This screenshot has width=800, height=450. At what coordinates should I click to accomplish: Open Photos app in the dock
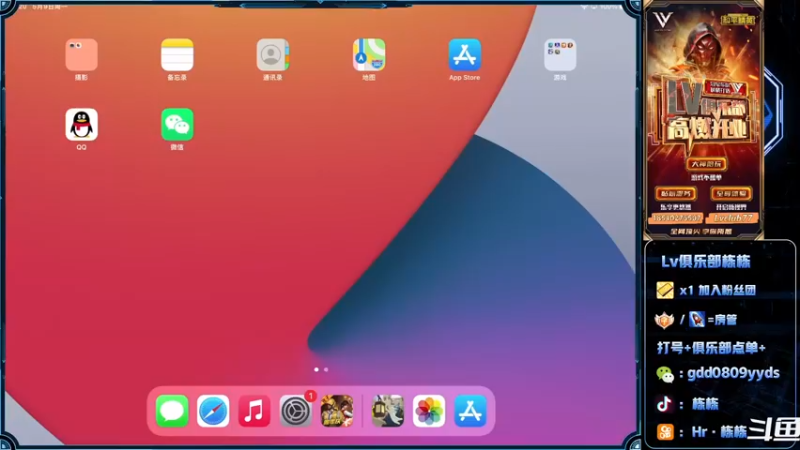point(429,411)
